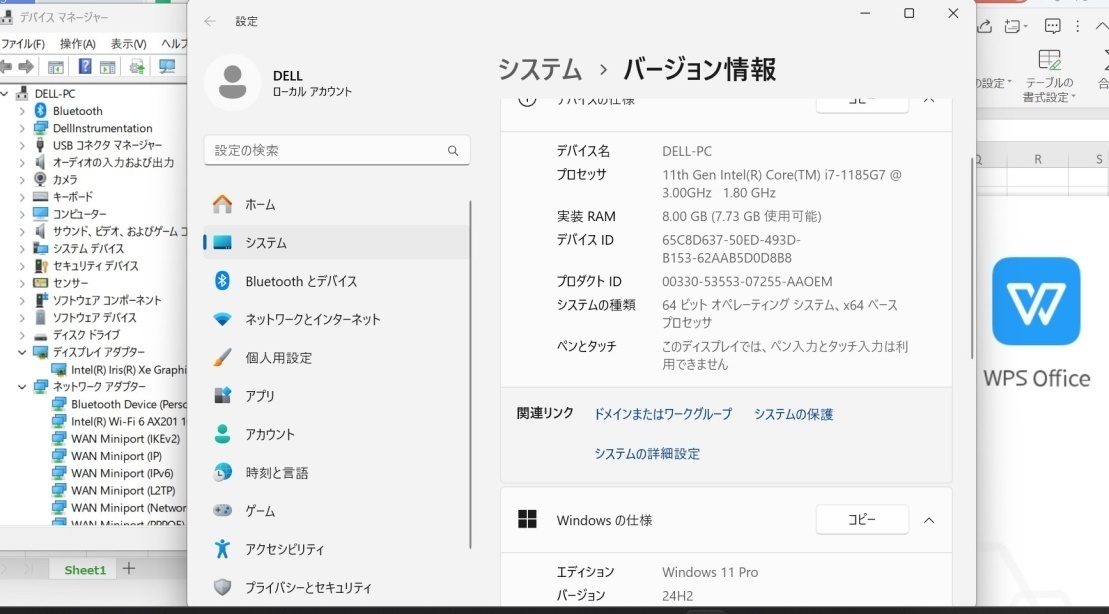Click コピー button for device specifications
Image resolution: width=1109 pixels, height=614 pixels.
pos(862,103)
